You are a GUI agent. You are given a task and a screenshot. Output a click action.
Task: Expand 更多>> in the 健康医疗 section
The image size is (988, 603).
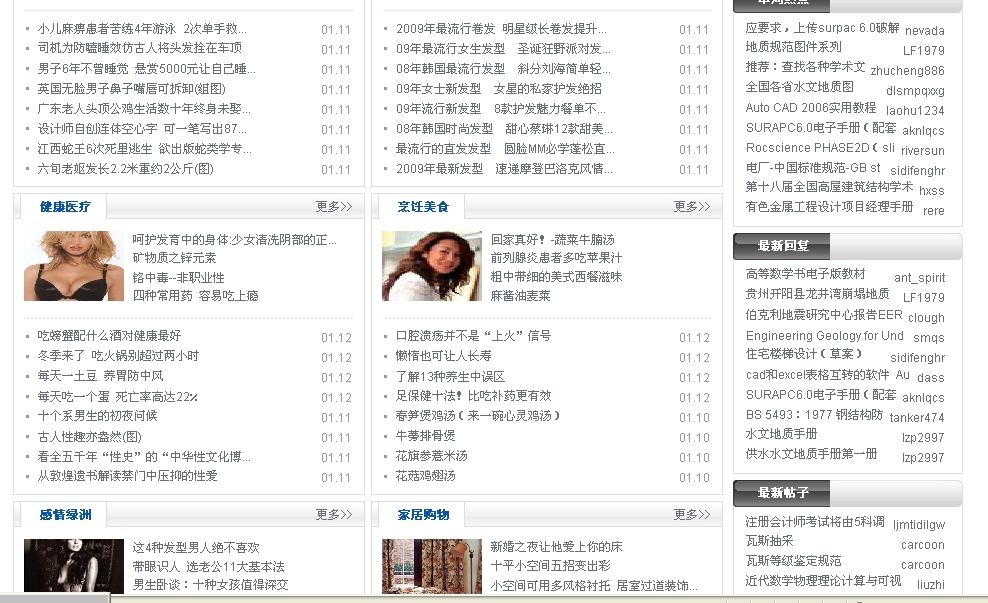(334, 207)
